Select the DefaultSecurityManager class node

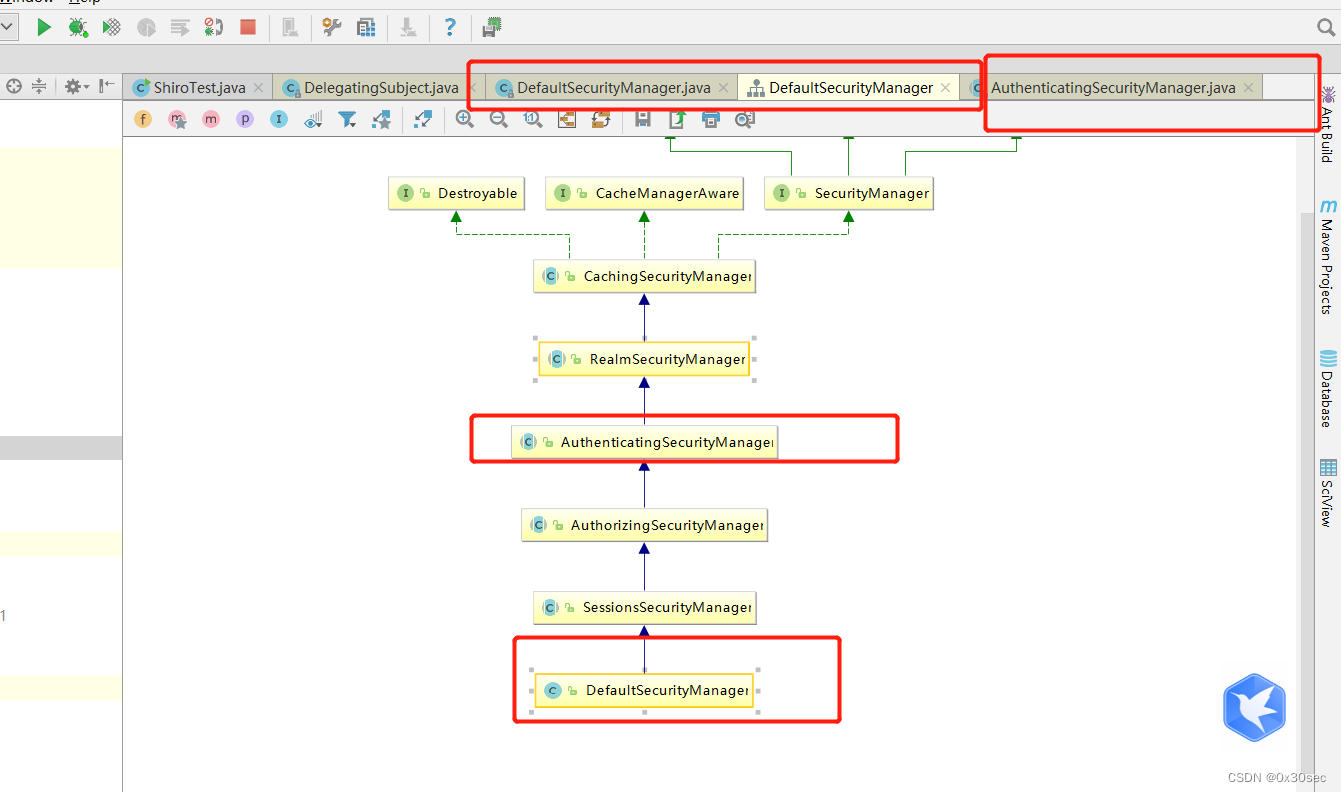[x=644, y=690]
